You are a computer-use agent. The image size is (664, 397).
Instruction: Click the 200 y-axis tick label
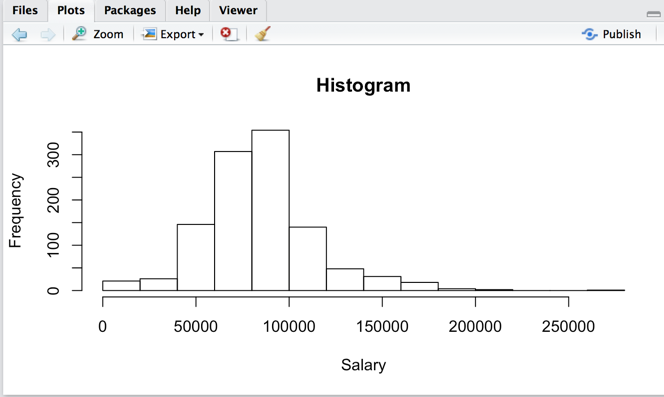53,200
